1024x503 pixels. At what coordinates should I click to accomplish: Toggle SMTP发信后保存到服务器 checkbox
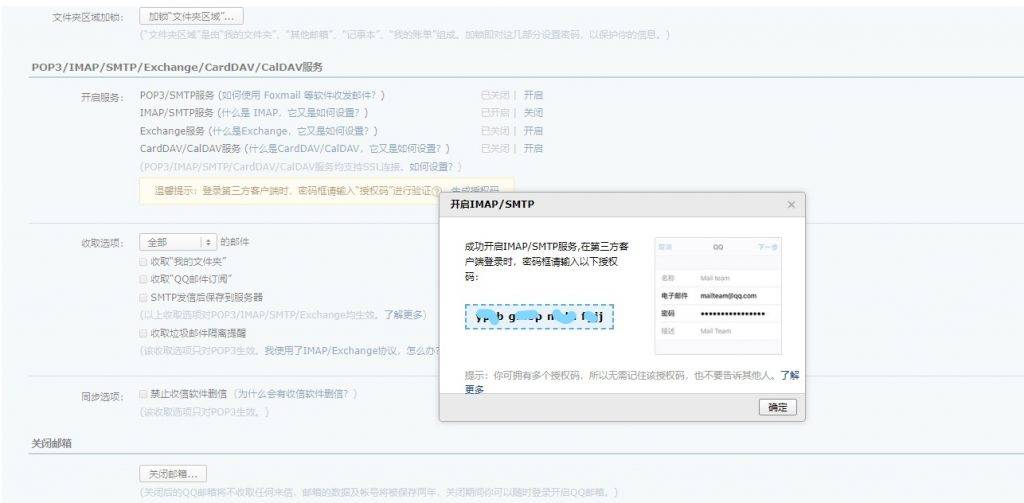pyautogui.click(x=144, y=297)
